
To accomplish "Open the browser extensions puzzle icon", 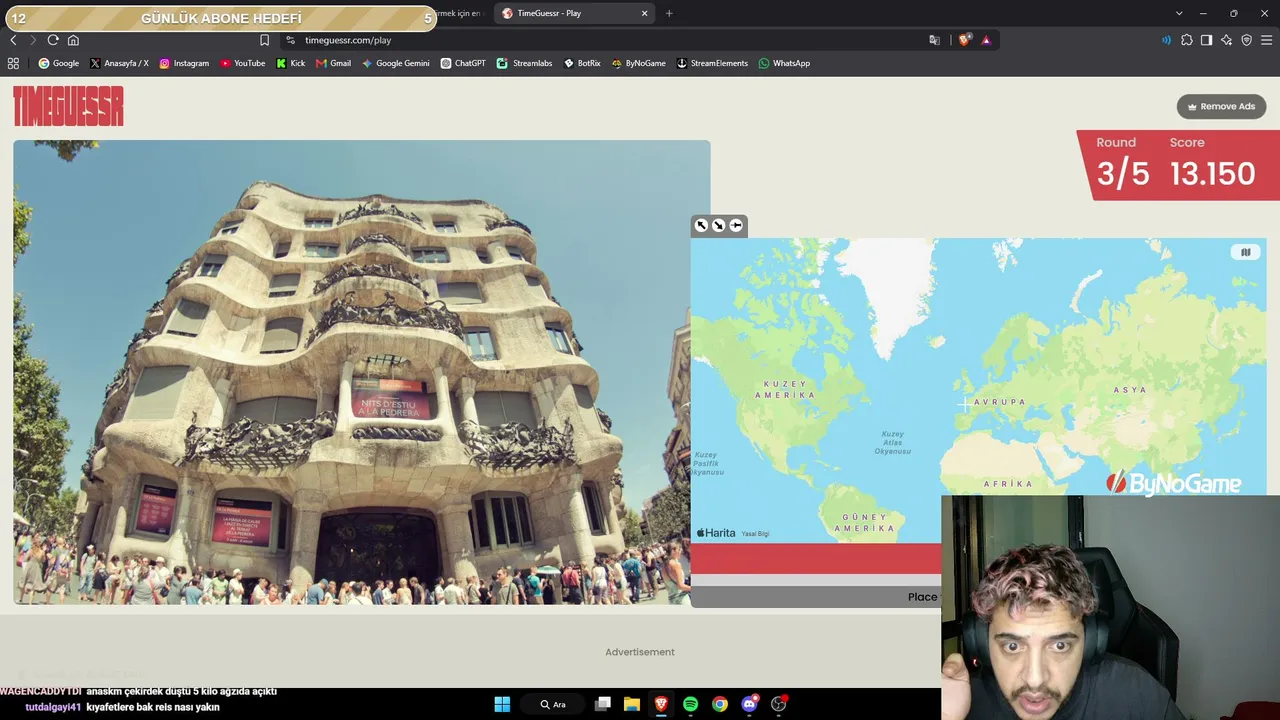I will click(1187, 40).
